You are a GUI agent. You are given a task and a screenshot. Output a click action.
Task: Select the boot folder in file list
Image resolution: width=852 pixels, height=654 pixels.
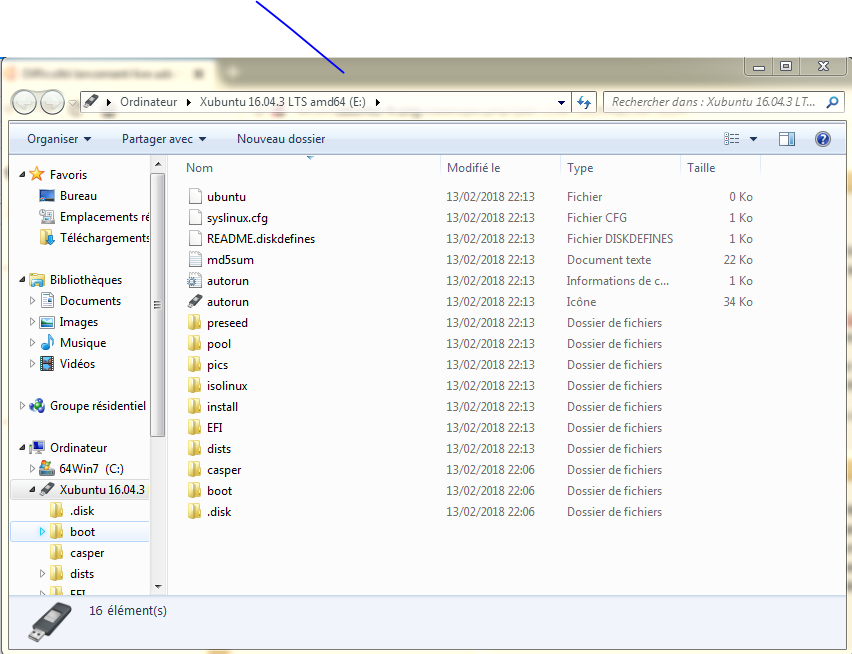point(220,491)
